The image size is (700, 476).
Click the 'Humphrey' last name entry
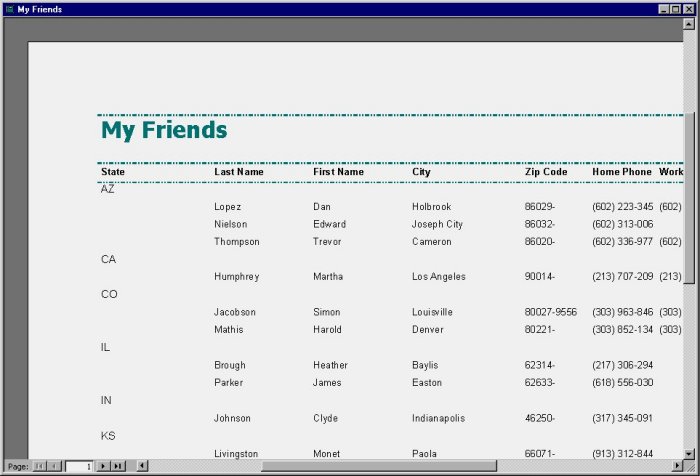pos(236,277)
